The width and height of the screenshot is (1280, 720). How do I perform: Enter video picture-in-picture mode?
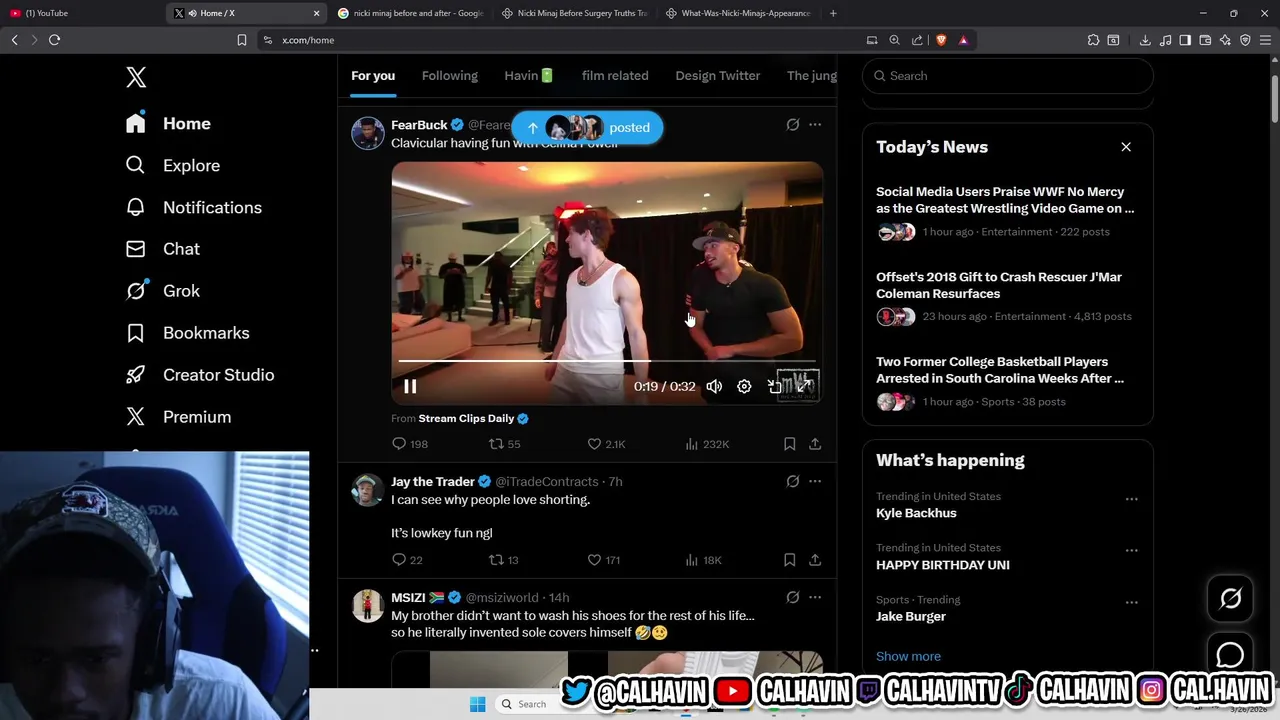[774, 386]
